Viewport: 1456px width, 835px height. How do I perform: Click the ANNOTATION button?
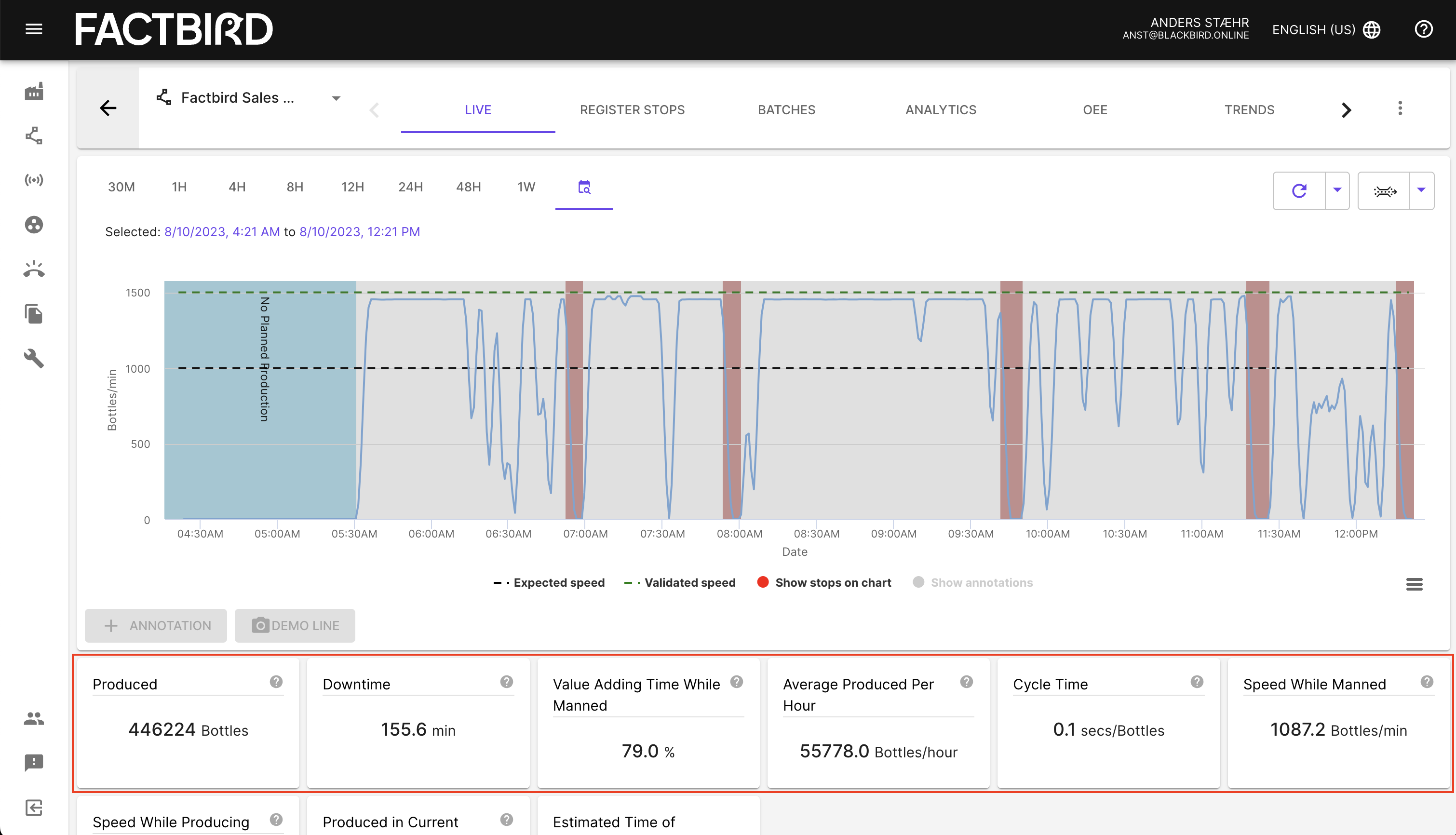[156, 625]
